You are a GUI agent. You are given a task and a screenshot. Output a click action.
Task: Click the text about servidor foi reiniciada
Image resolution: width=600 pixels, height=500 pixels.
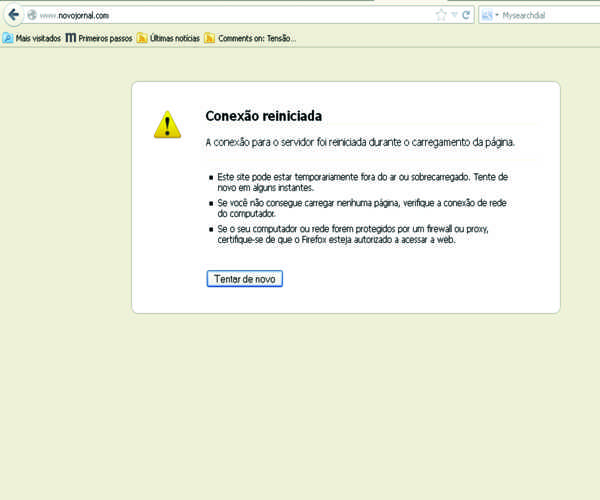pos(360,142)
